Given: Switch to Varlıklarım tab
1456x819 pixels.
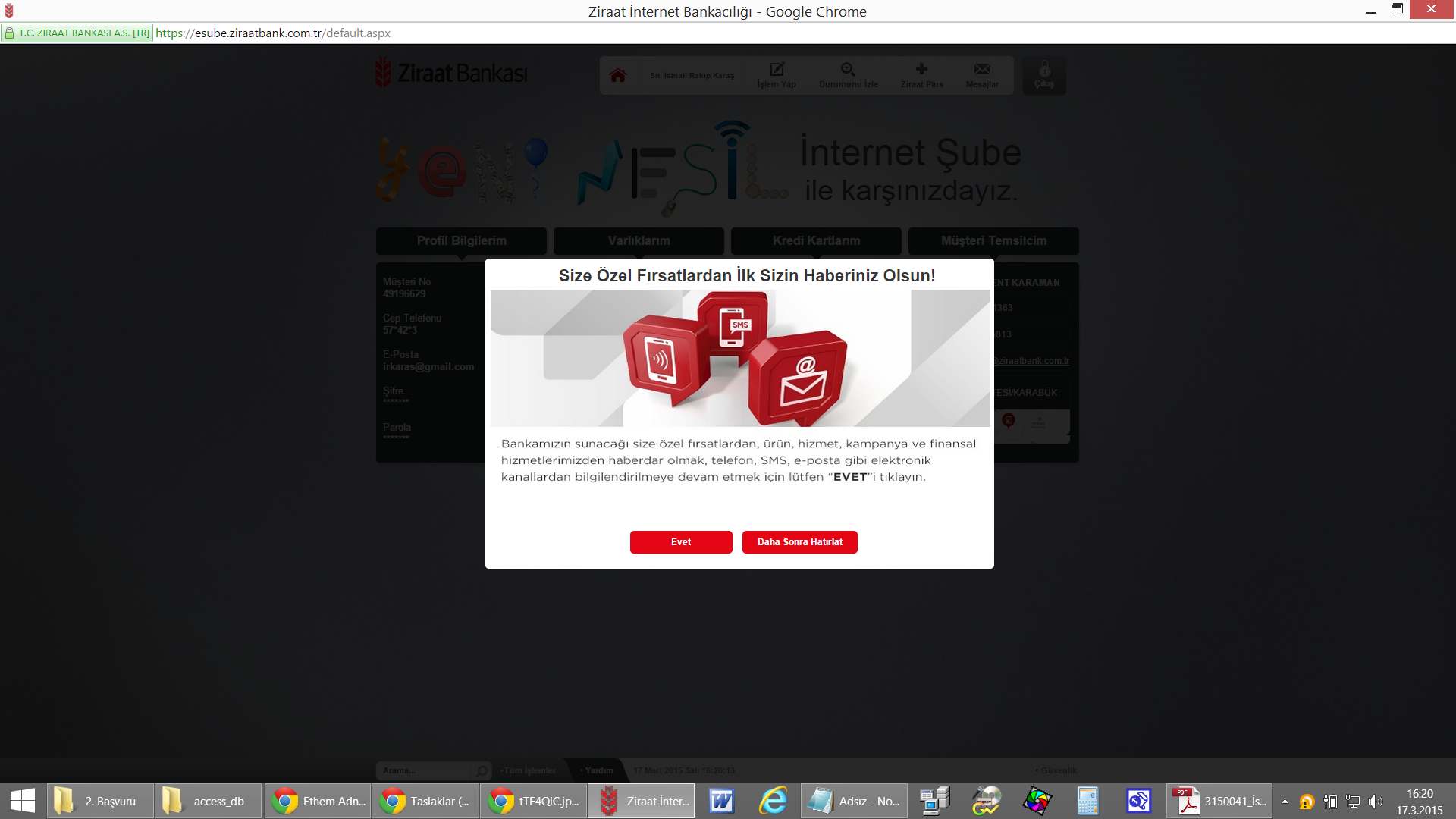Looking at the screenshot, I should 639,240.
